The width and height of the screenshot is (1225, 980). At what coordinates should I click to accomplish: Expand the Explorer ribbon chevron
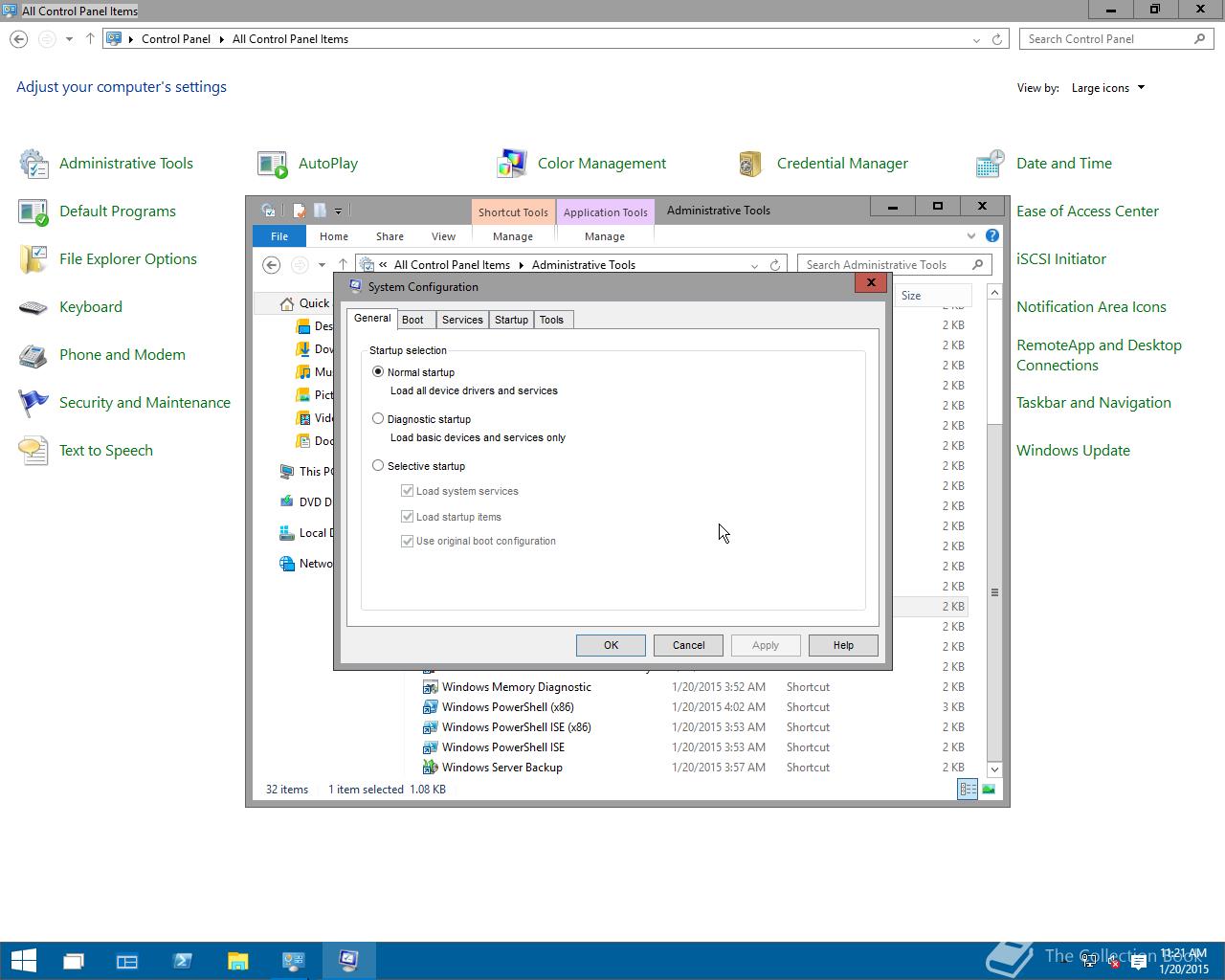[971, 235]
